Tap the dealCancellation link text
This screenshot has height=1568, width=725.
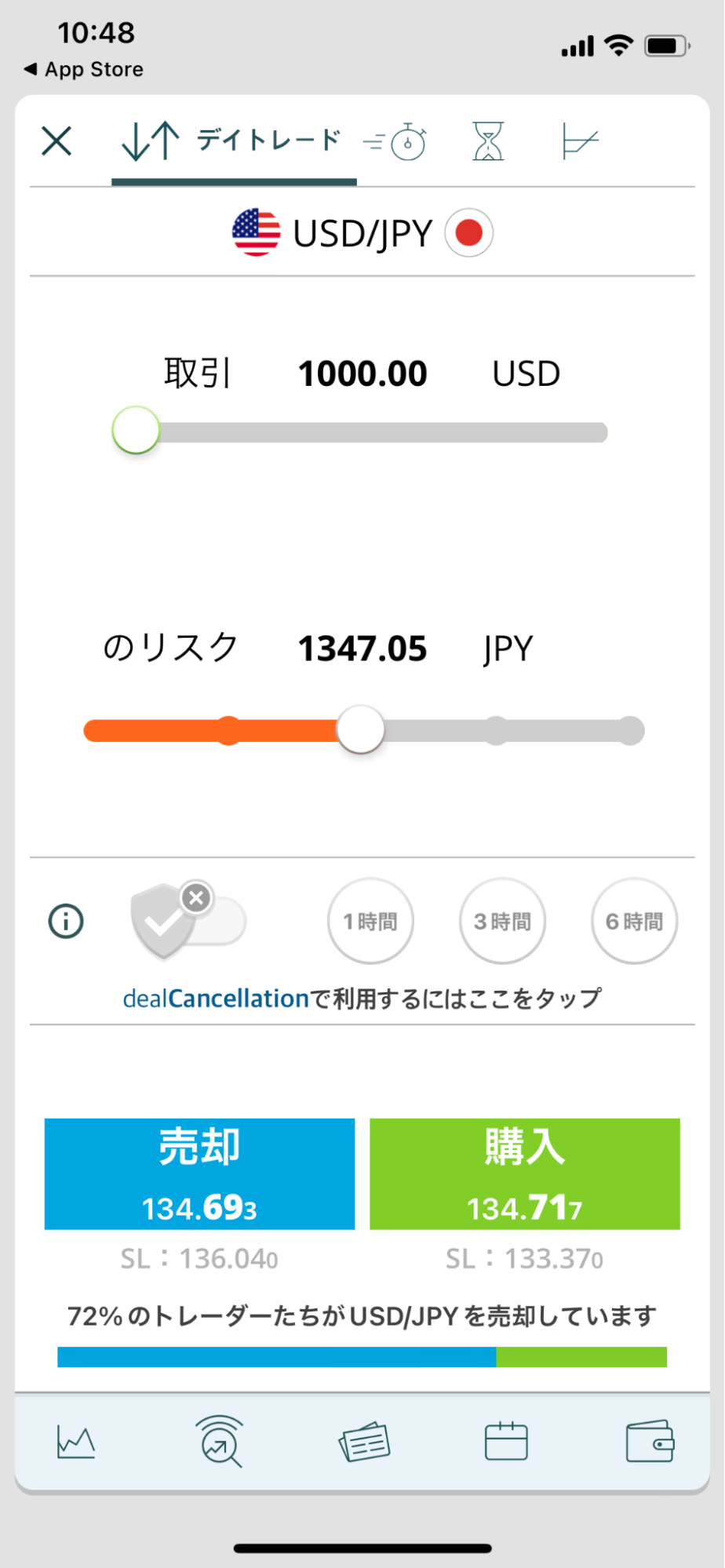click(x=216, y=999)
